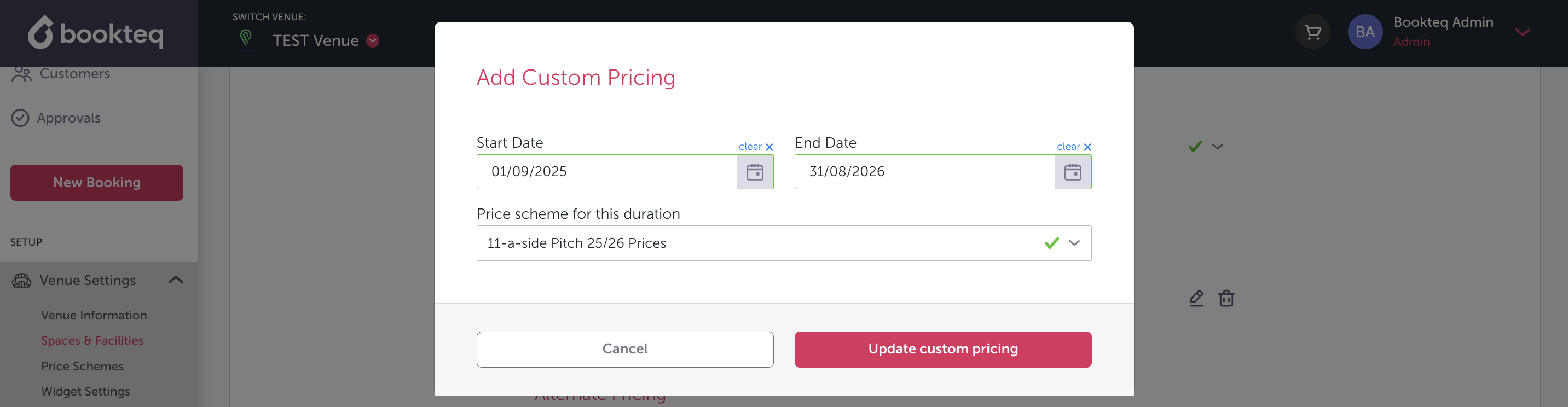Click the venue location pin icon

tap(246, 38)
